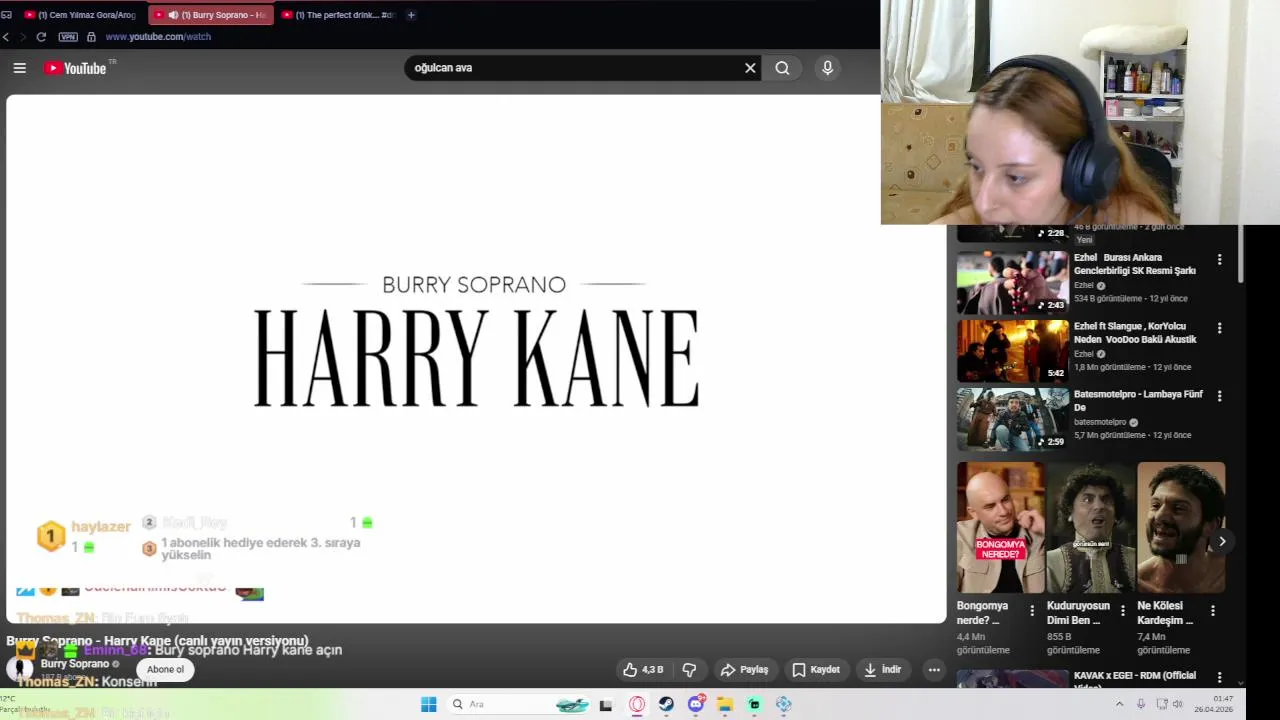1280x720 pixels.
Task: Open options for Bongomya nerde short
Action: coord(1032,610)
